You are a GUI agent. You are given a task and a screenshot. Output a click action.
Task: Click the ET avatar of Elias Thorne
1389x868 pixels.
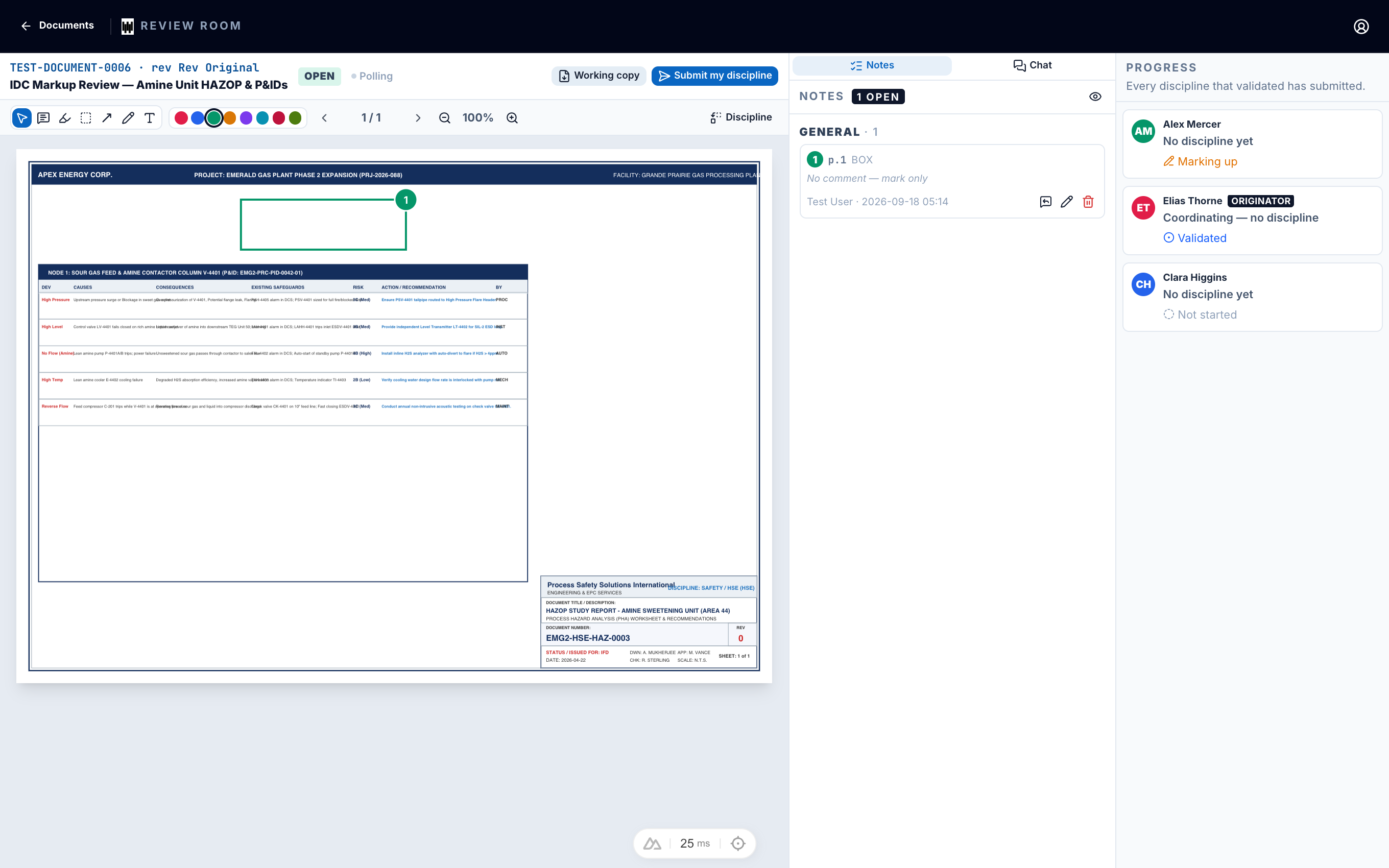pos(1143,207)
